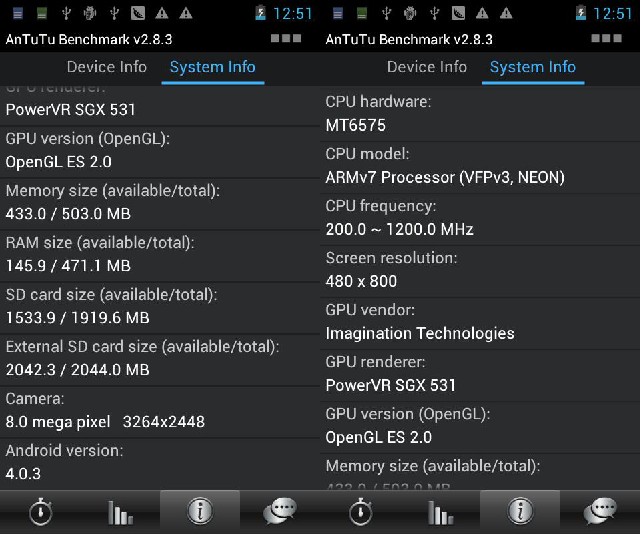Tap last warning triangle in left status bar
This screenshot has width=641, height=535.
(186, 13)
